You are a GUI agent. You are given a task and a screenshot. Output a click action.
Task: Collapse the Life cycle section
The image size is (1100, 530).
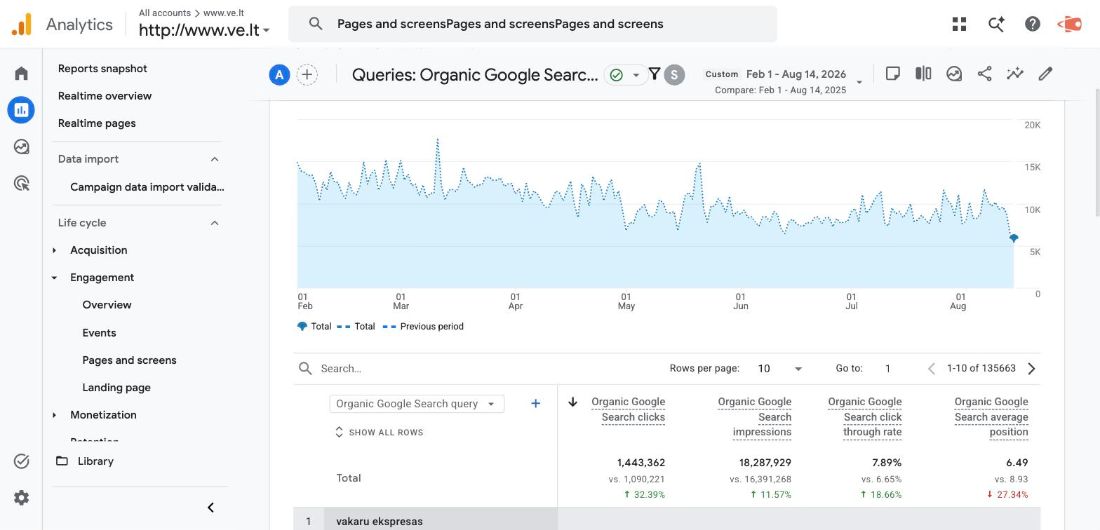(x=215, y=223)
